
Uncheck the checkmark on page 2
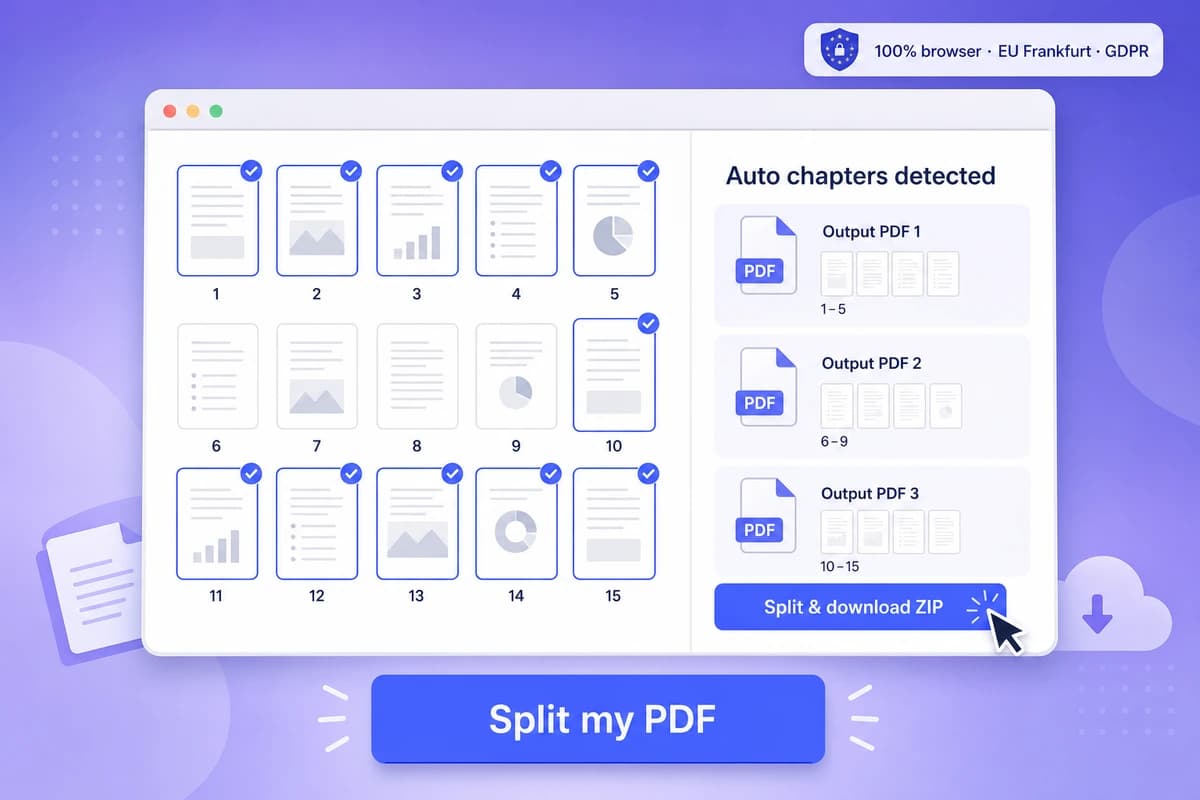[350, 171]
